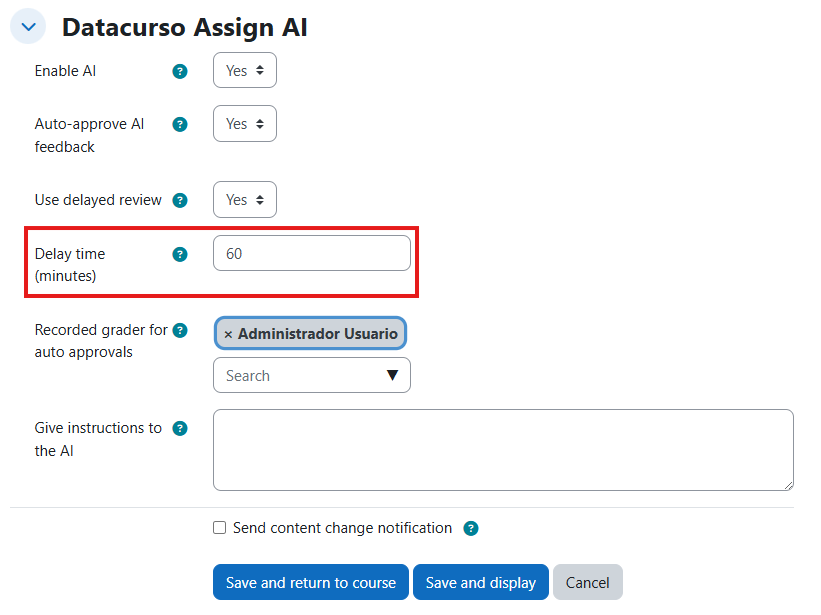This screenshot has height=615, width=821.
Task: Open help for Recorded grader setting
Action: pyautogui.click(x=180, y=330)
